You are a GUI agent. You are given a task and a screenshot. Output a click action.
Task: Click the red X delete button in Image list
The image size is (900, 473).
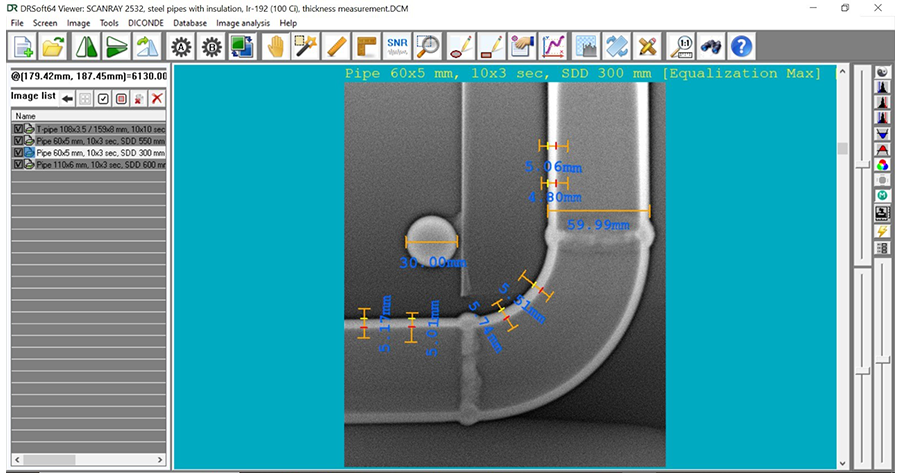[157, 98]
